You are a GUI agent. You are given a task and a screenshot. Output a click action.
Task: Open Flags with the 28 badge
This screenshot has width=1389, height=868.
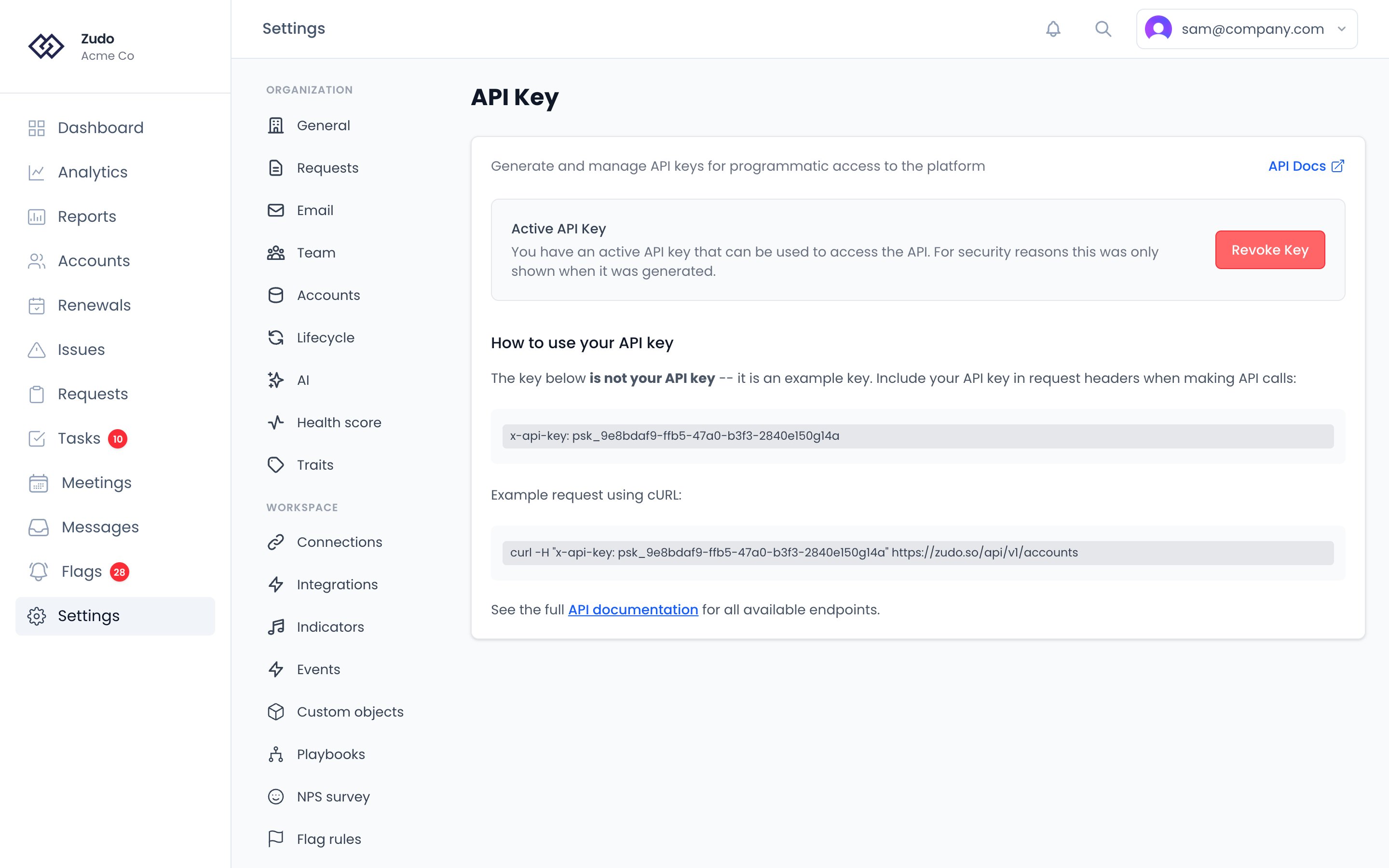(x=115, y=572)
